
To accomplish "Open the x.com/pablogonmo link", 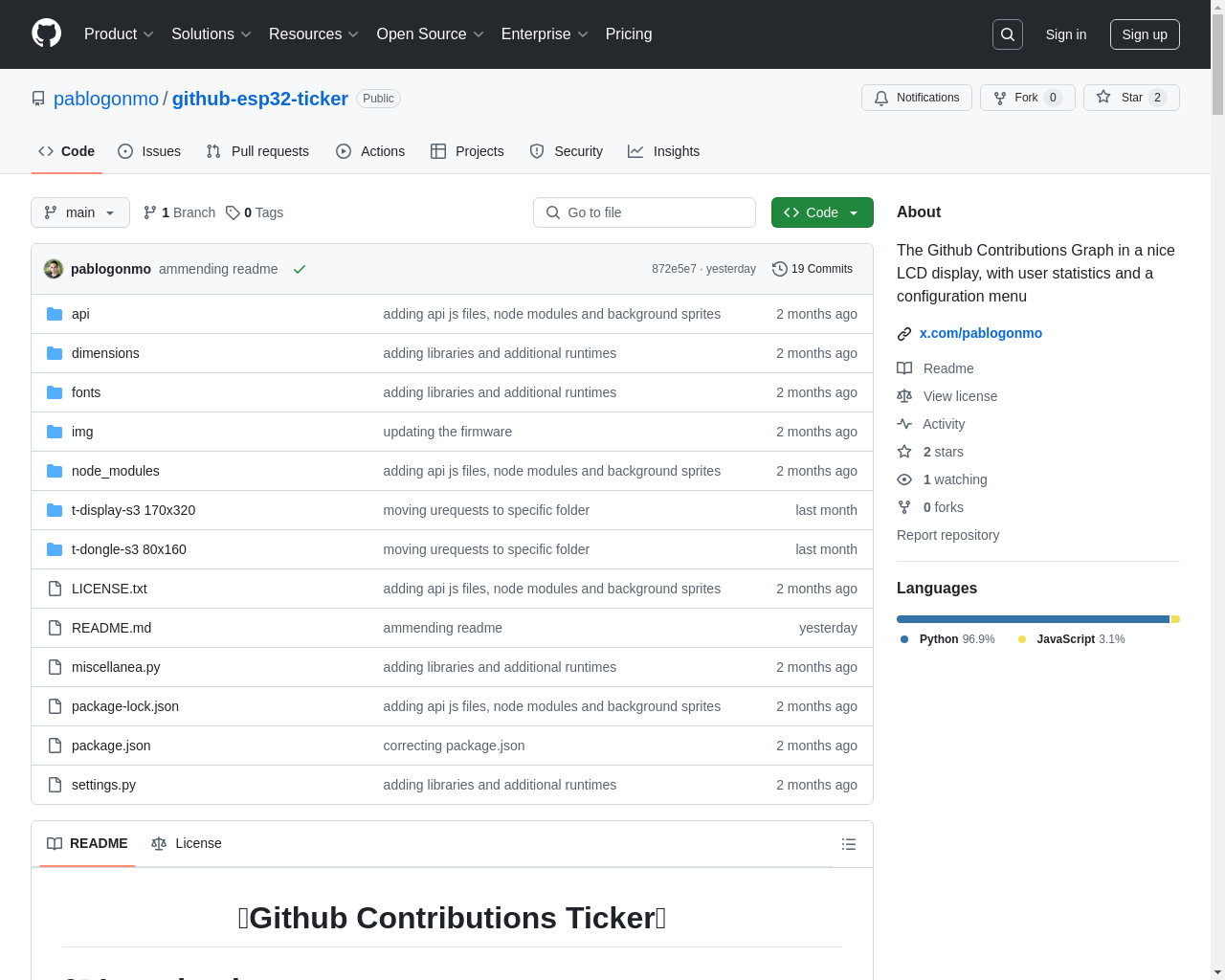I will (981, 333).
